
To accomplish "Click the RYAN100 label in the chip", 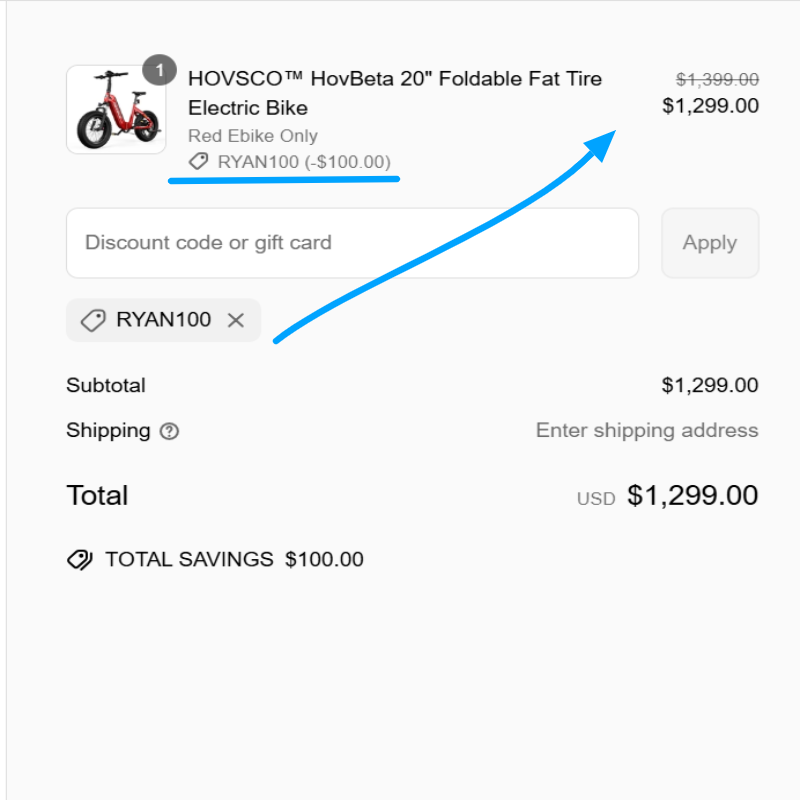I will pos(164,320).
